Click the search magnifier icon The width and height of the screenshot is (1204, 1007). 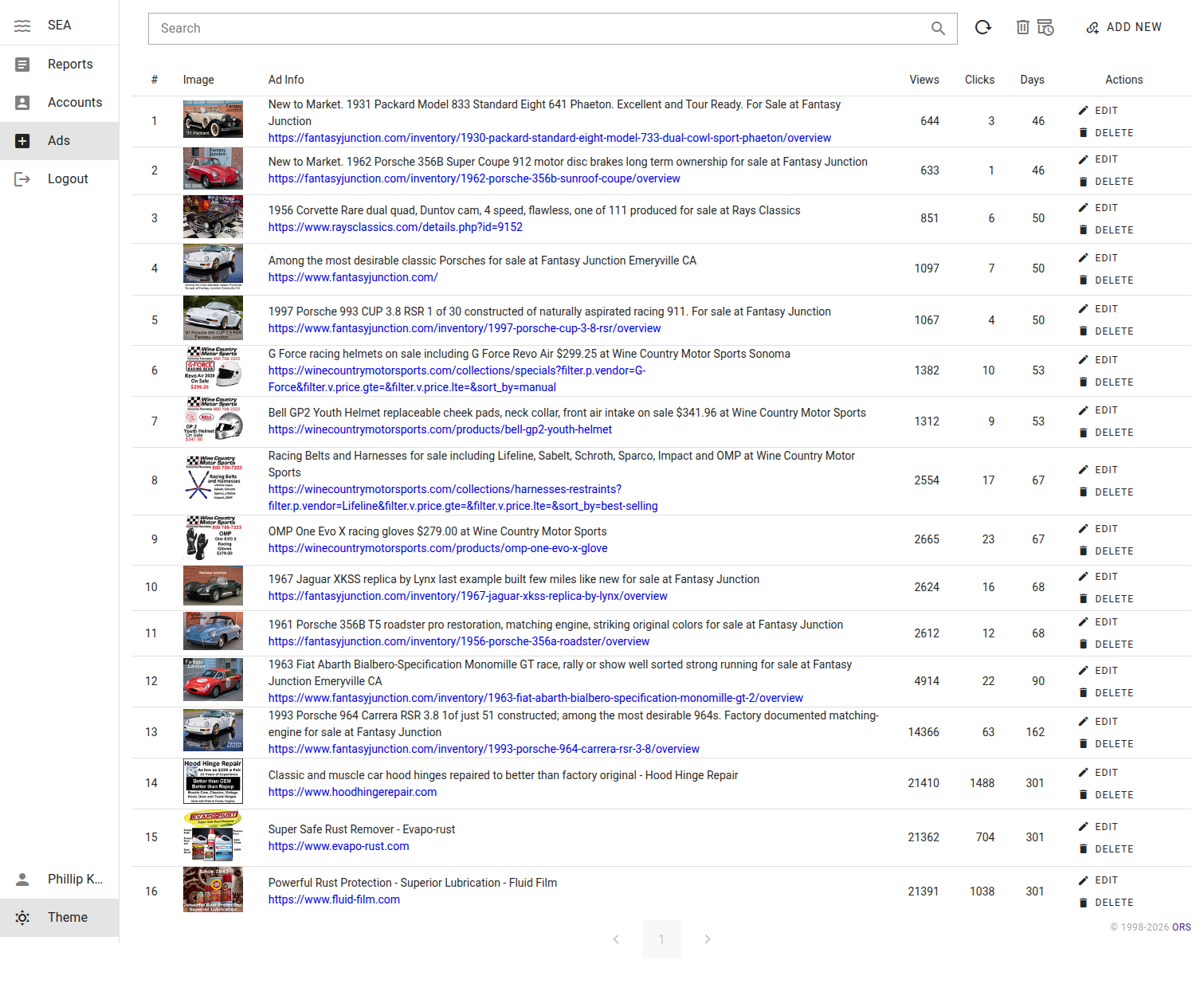(938, 28)
